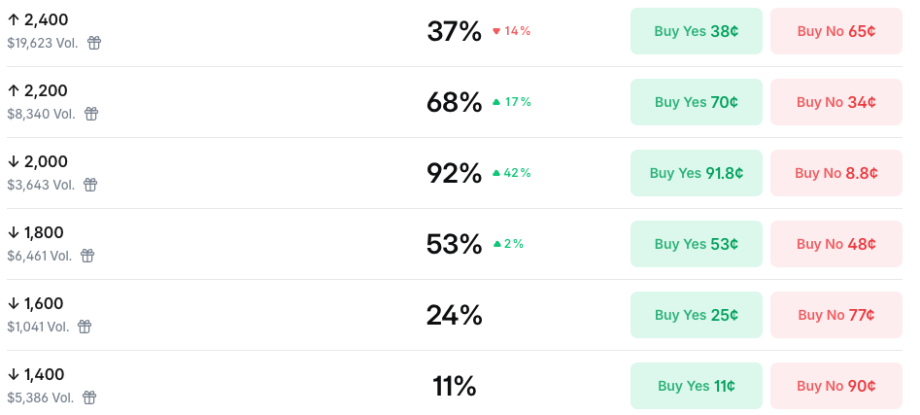Screen dimensions: 920x415
Task: Click gift icon in the ↓ 1,800 row
Action: 87,256
